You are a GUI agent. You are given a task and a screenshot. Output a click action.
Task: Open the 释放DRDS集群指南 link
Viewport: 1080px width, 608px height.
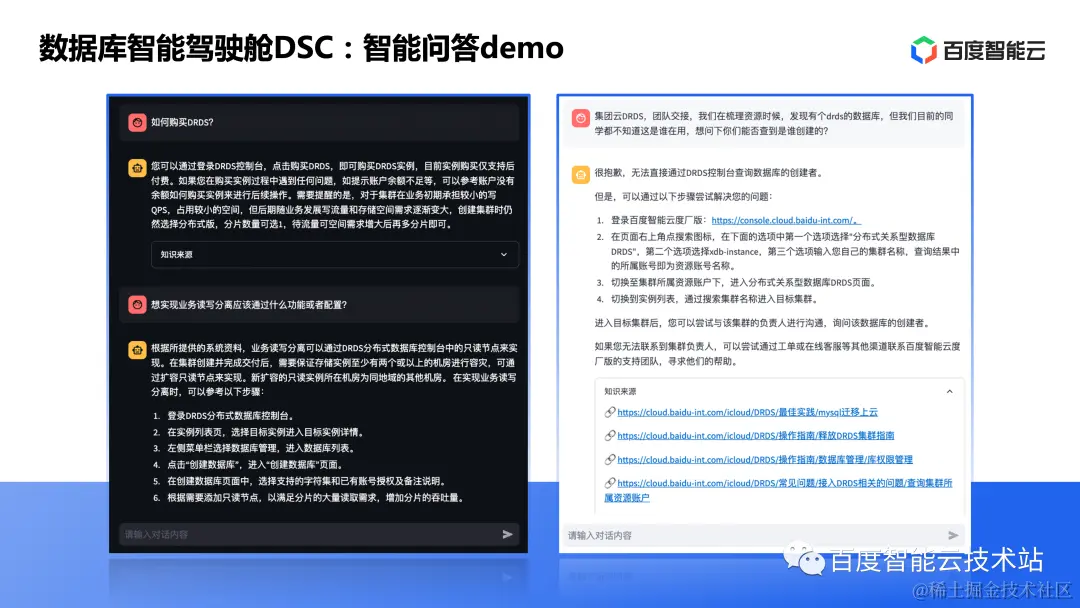[755, 435]
